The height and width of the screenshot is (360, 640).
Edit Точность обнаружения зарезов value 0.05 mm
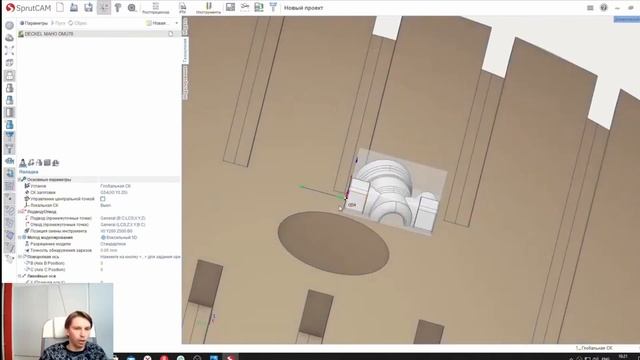point(109,250)
